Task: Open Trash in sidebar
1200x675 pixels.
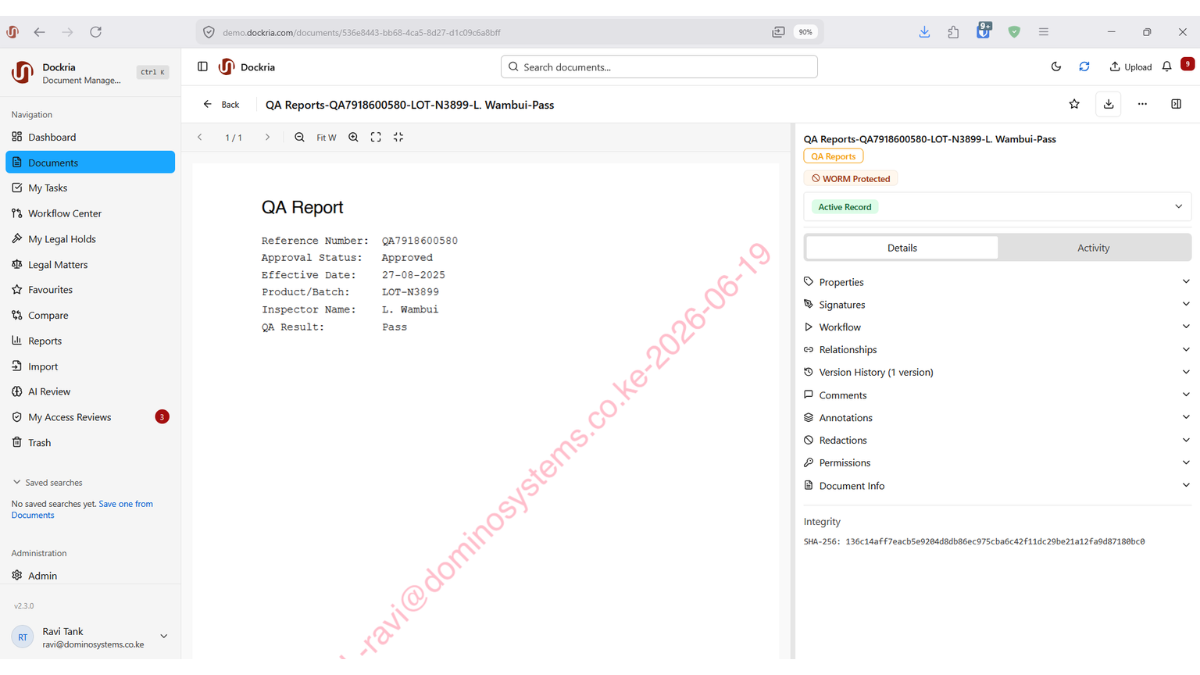Action: point(90,442)
